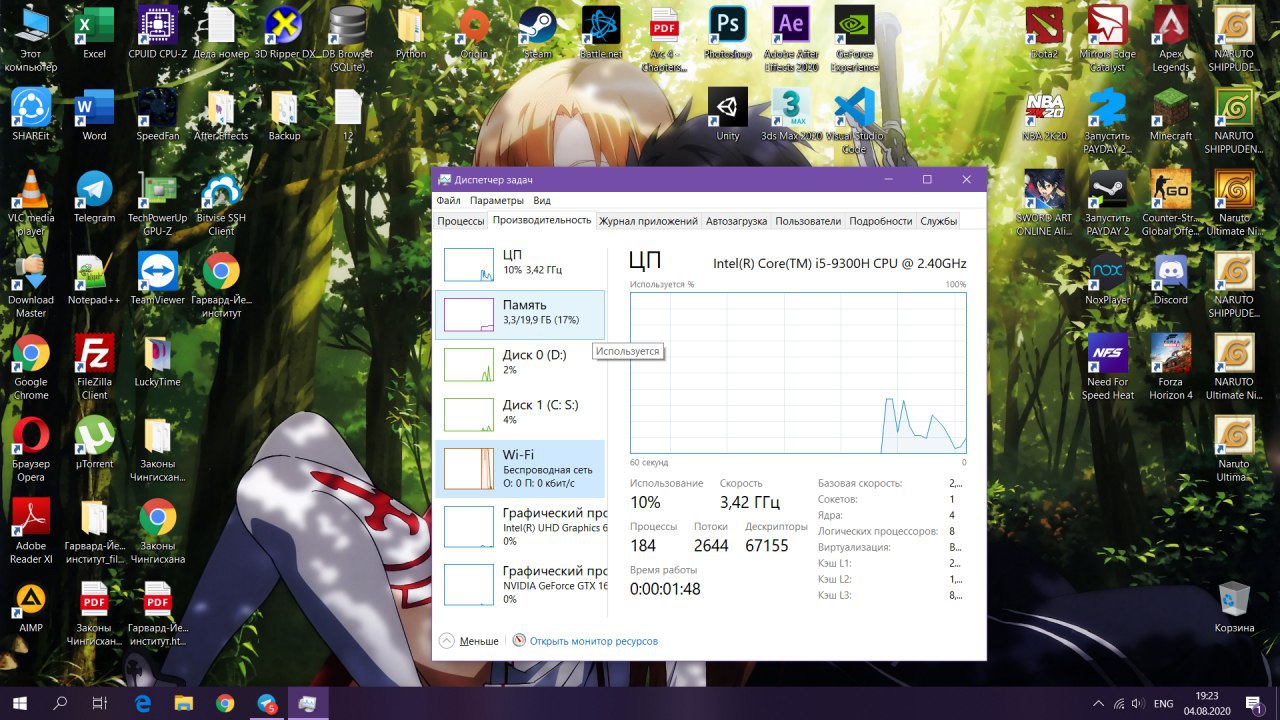Launch Forza Horizon 4 shortcut
The image size is (1280, 720).
[1171, 366]
